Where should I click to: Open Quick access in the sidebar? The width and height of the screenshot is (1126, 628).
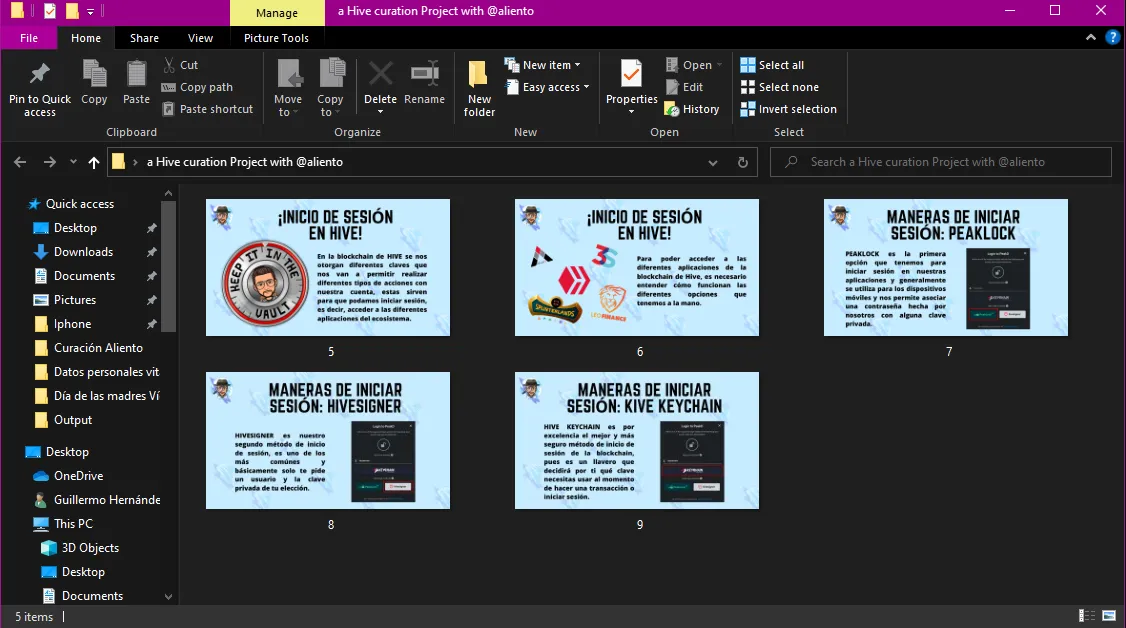[x=80, y=204]
